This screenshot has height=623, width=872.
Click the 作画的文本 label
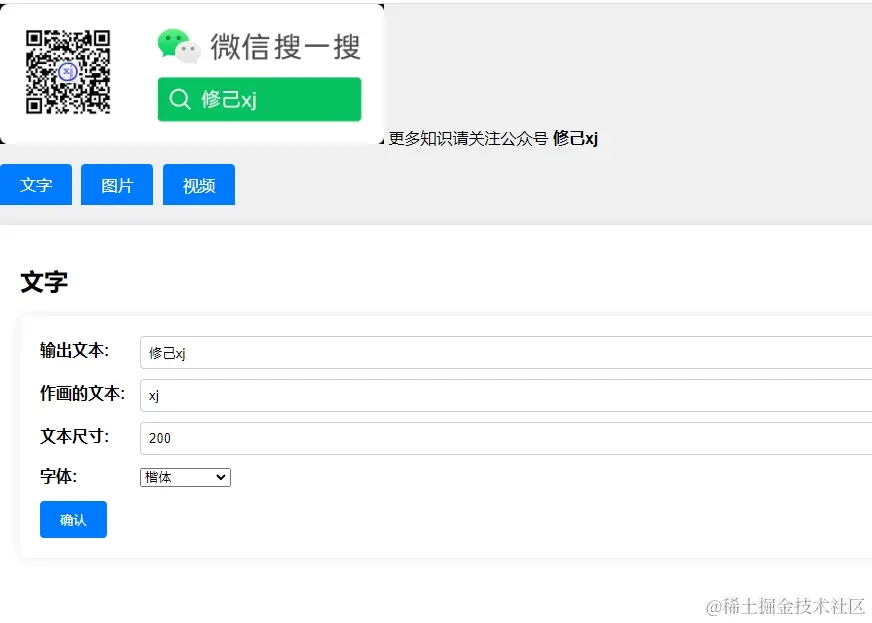(82, 393)
